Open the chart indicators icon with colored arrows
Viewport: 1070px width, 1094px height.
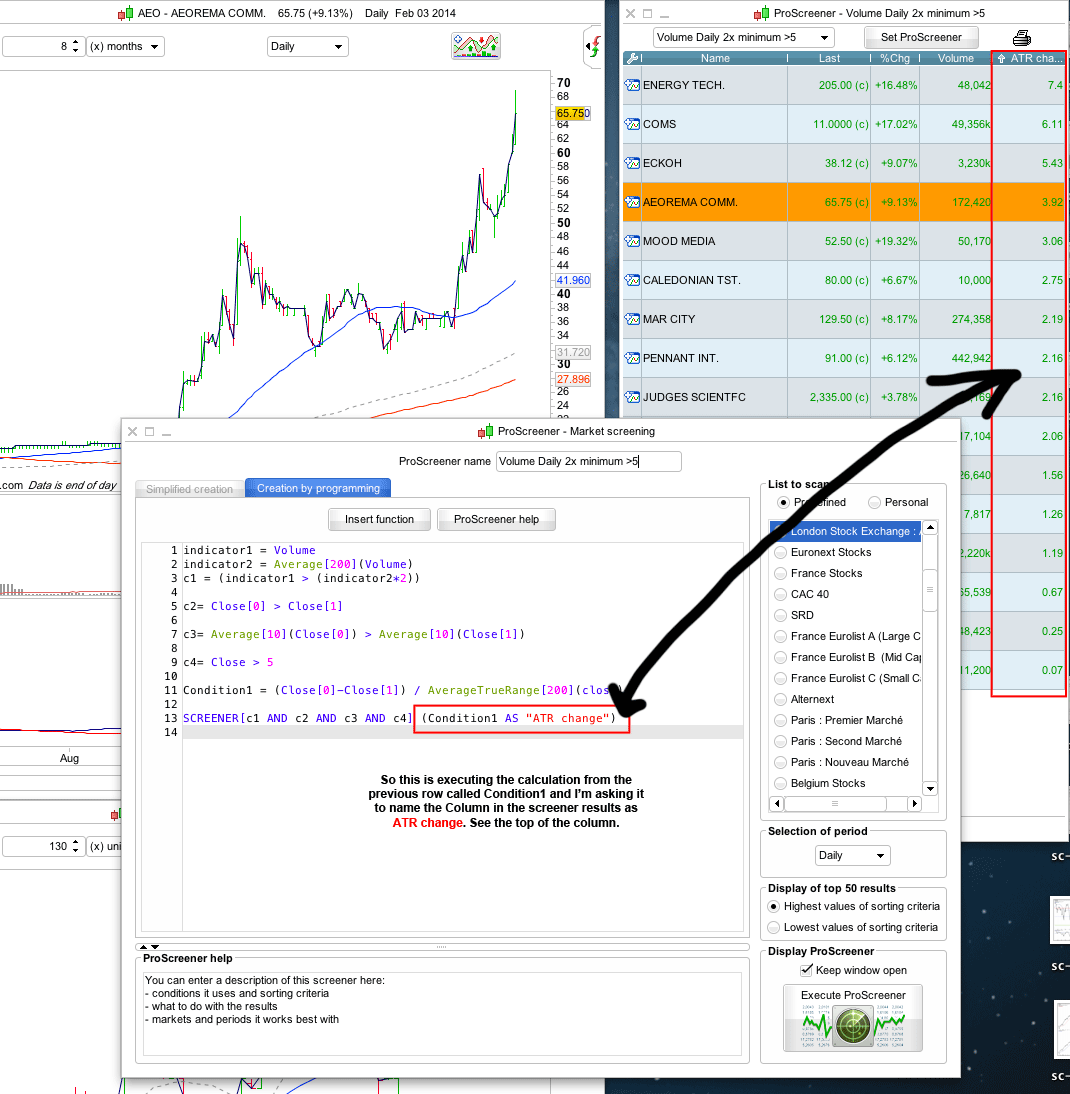point(476,46)
